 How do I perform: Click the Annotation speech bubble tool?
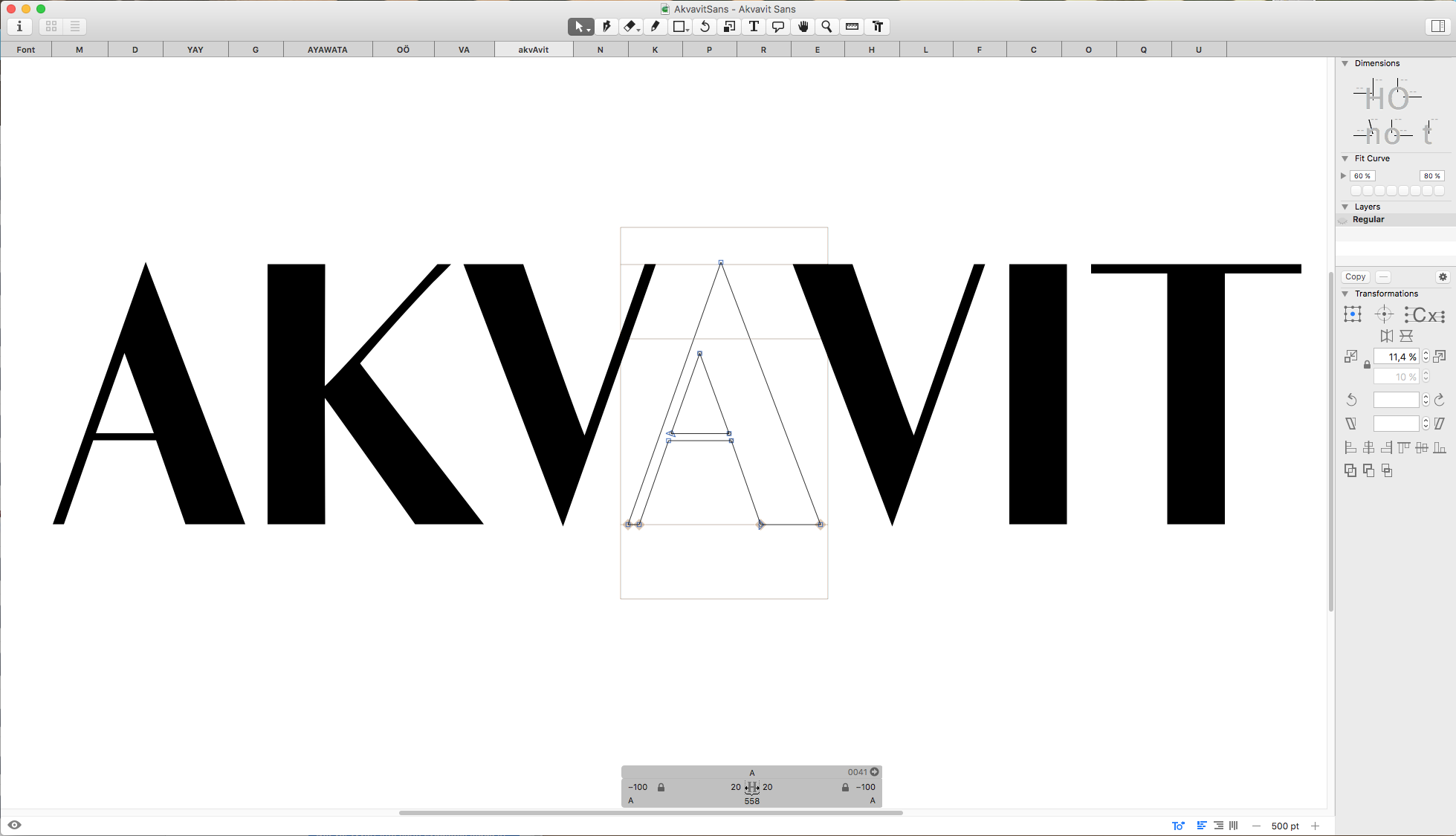coord(778,27)
